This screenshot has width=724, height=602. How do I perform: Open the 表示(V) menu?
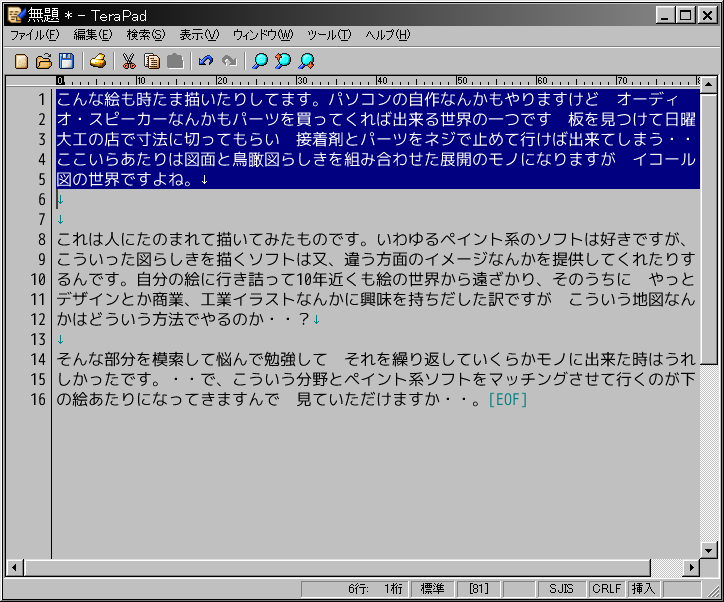point(199,35)
